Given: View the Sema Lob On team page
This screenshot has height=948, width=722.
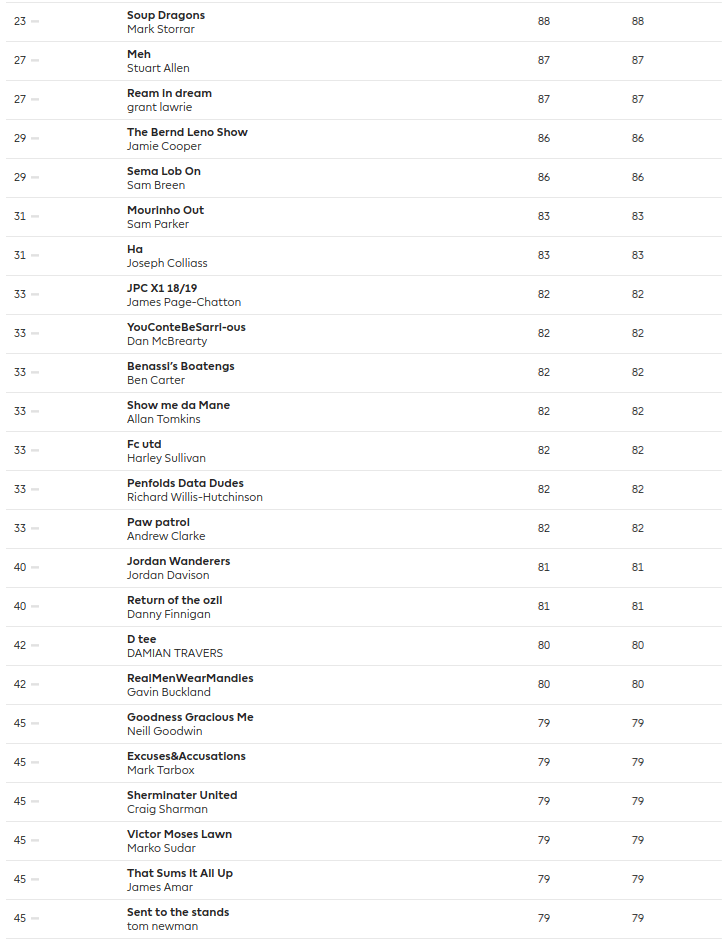Looking at the screenshot, I should pyautogui.click(x=164, y=171).
